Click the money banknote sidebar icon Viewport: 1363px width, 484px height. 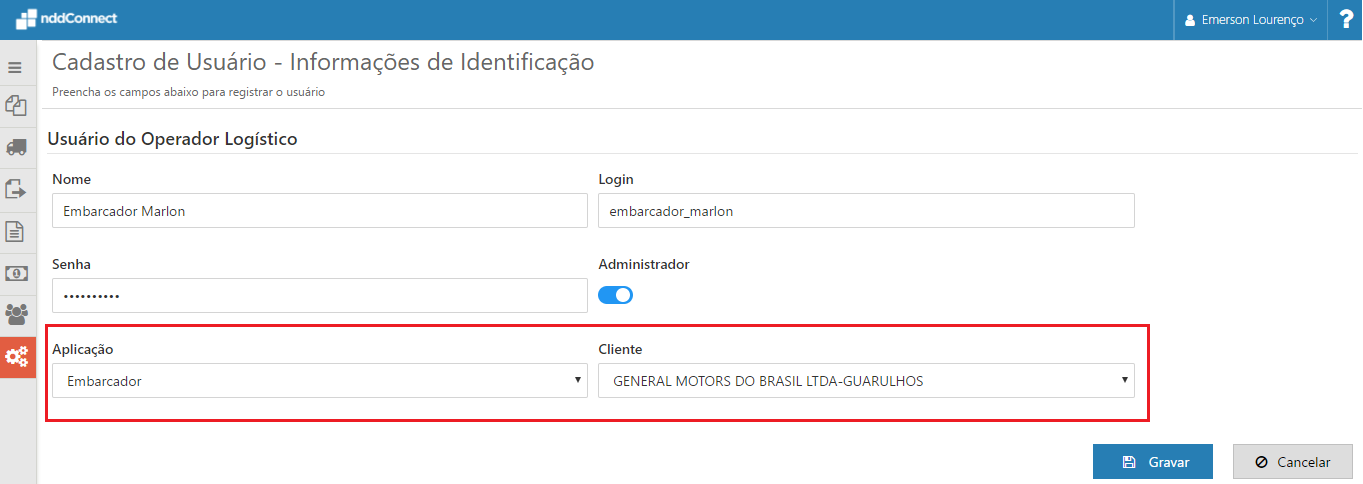16,273
